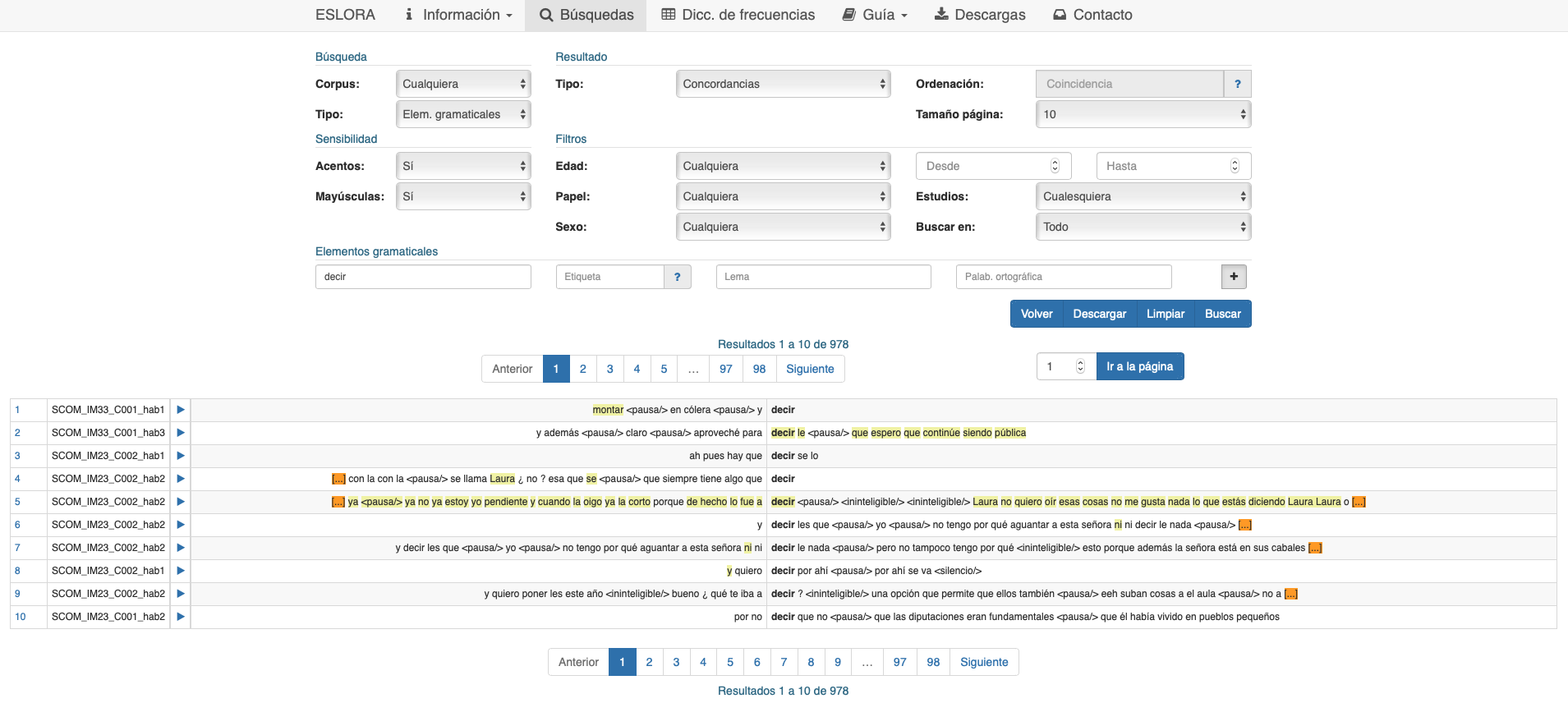Click the Ordenación help question mark
Viewport: 1568px width, 703px height.
click(1237, 84)
